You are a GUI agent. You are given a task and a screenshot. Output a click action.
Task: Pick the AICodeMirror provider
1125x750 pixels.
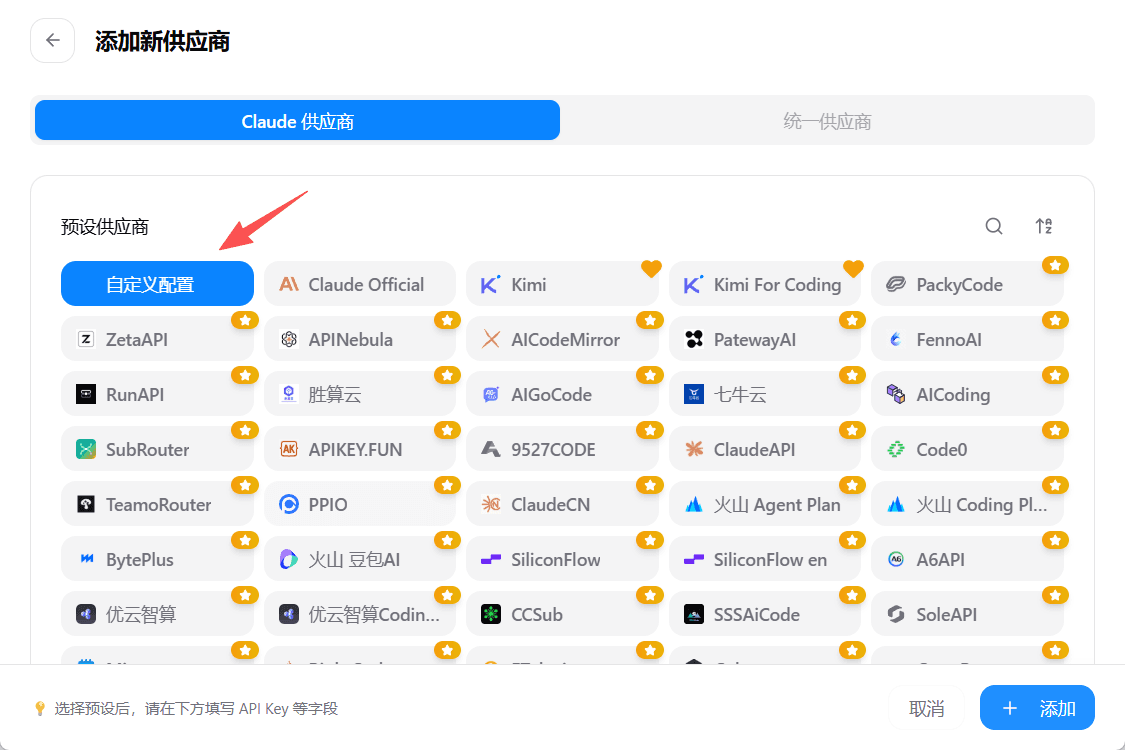[562, 339]
